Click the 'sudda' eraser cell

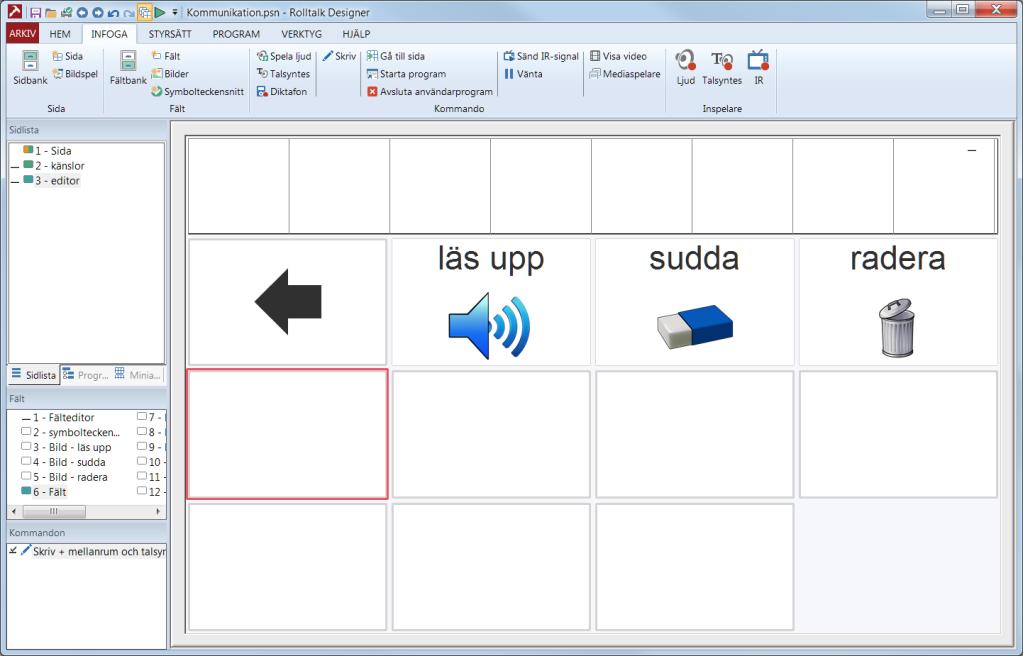[x=694, y=302]
